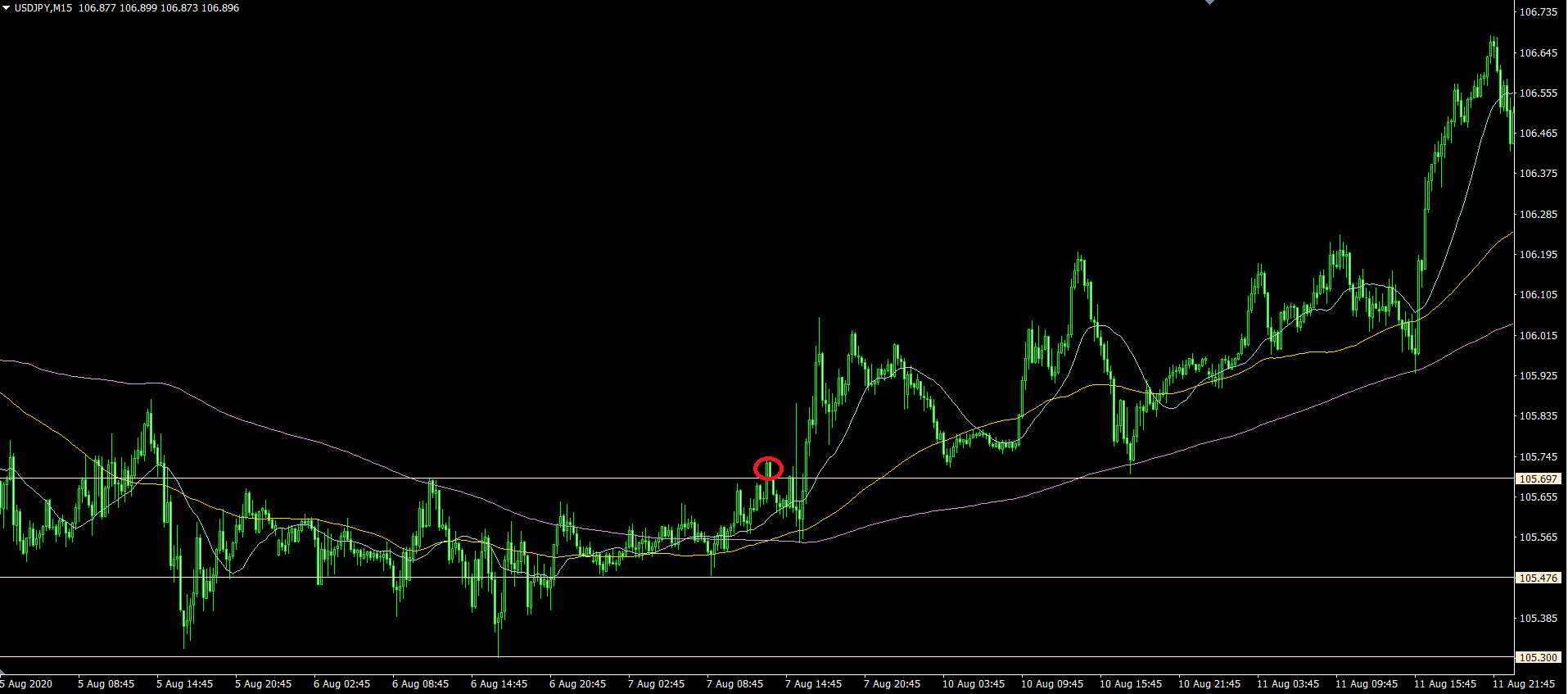This screenshot has width=1568, height=694.
Task: Click the 106.285 price axis label
Action: click(1539, 215)
